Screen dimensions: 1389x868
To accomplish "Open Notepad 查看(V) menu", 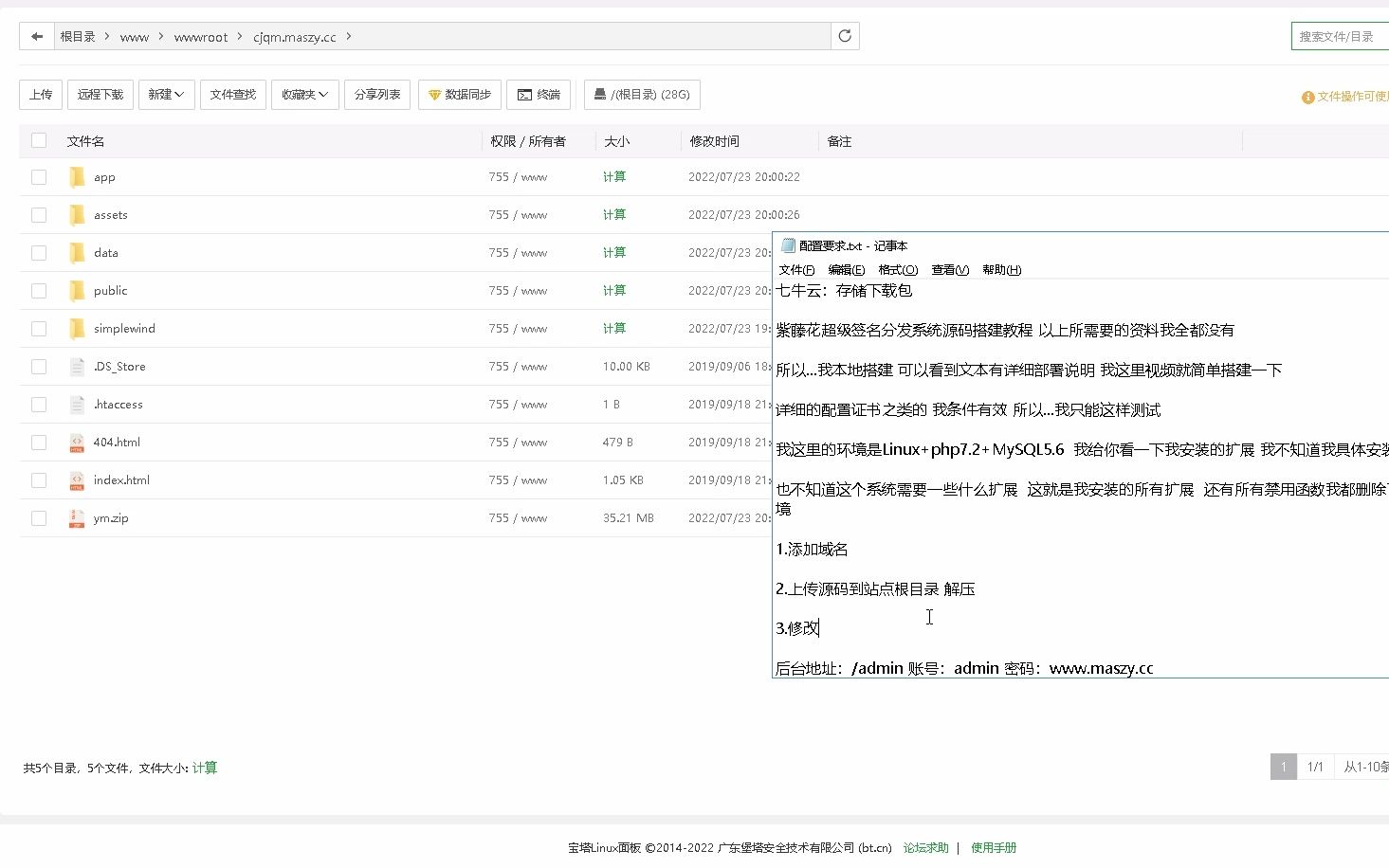I will click(950, 270).
